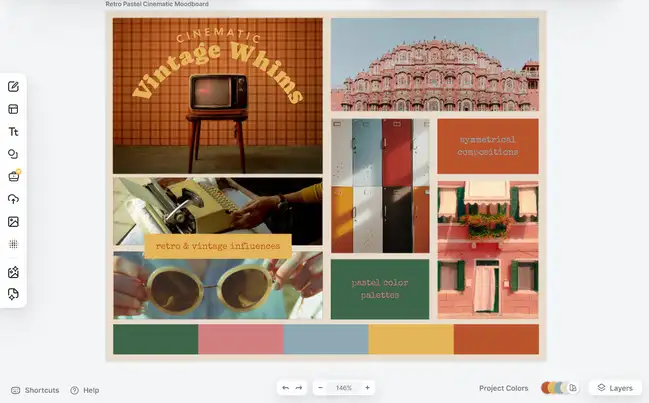The image size is (649, 403).
Task: Open the Help link
Action: (x=84, y=390)
